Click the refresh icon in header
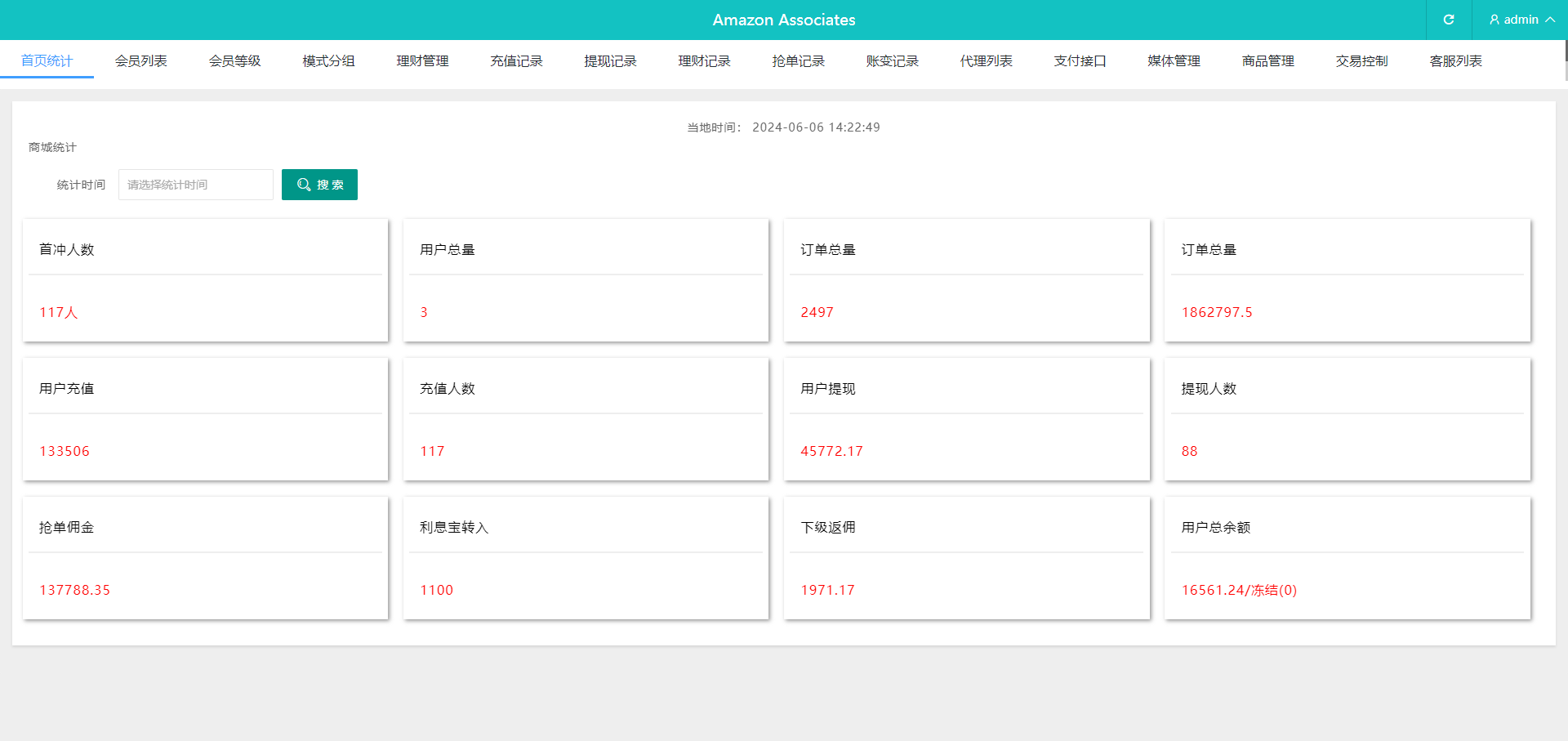This screenshot has width=1568, height=741. click(x=1449, y=20)
